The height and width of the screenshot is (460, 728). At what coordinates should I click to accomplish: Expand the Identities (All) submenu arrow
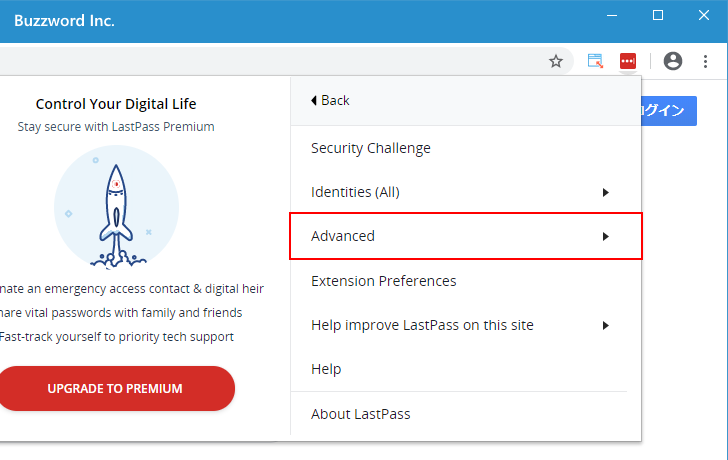point(605,192)
